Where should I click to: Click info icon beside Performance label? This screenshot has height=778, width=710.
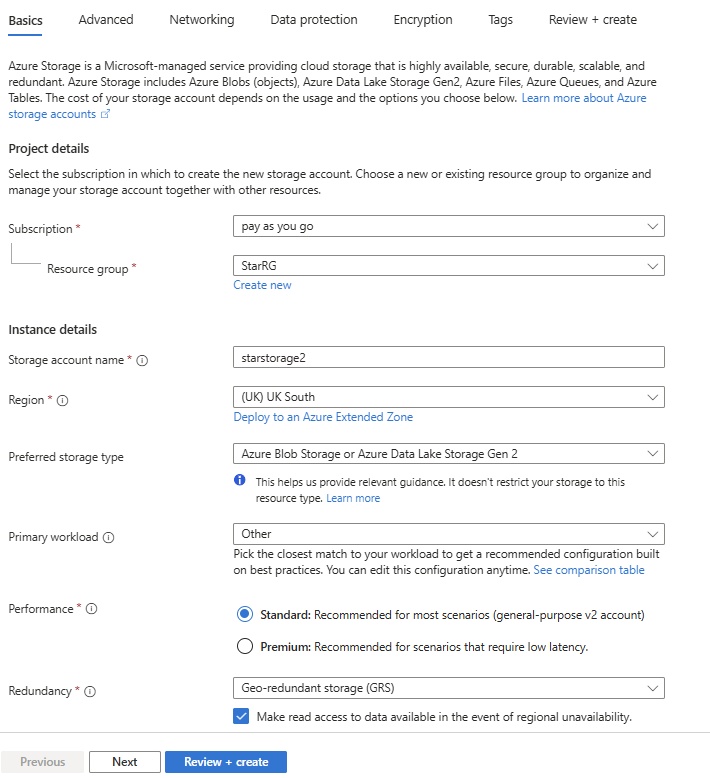(x=91, y=609)
